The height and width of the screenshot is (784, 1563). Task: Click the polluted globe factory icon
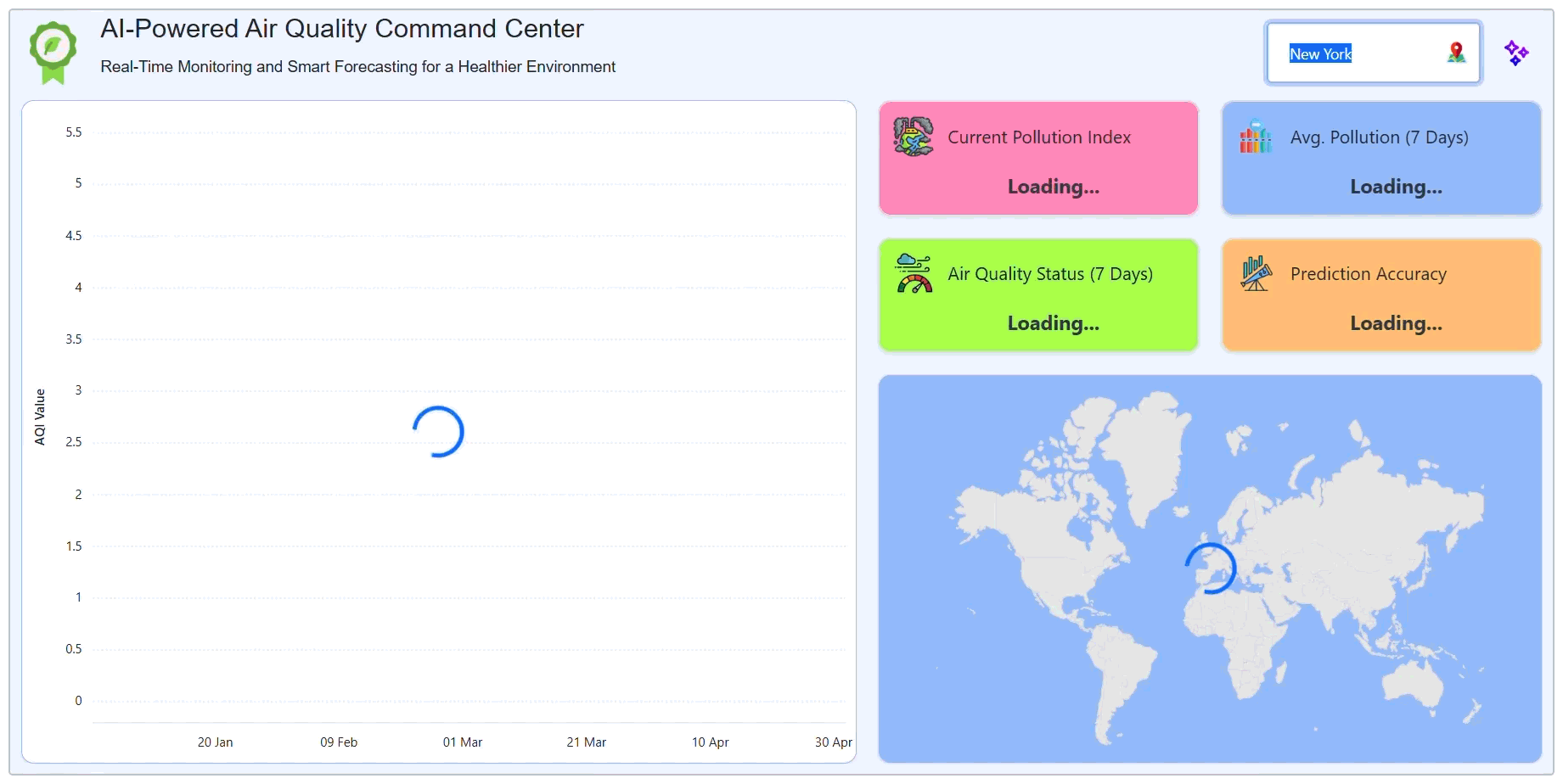point(913,138)
